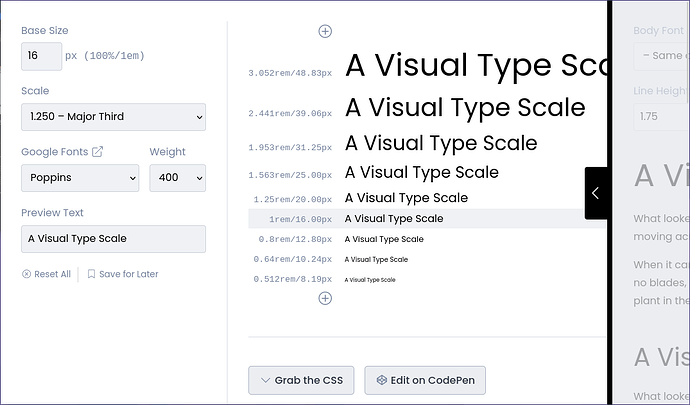Open the Scale dropdown showing Major Third
This screenshot has height=405, width=690.
click(113, 117)
